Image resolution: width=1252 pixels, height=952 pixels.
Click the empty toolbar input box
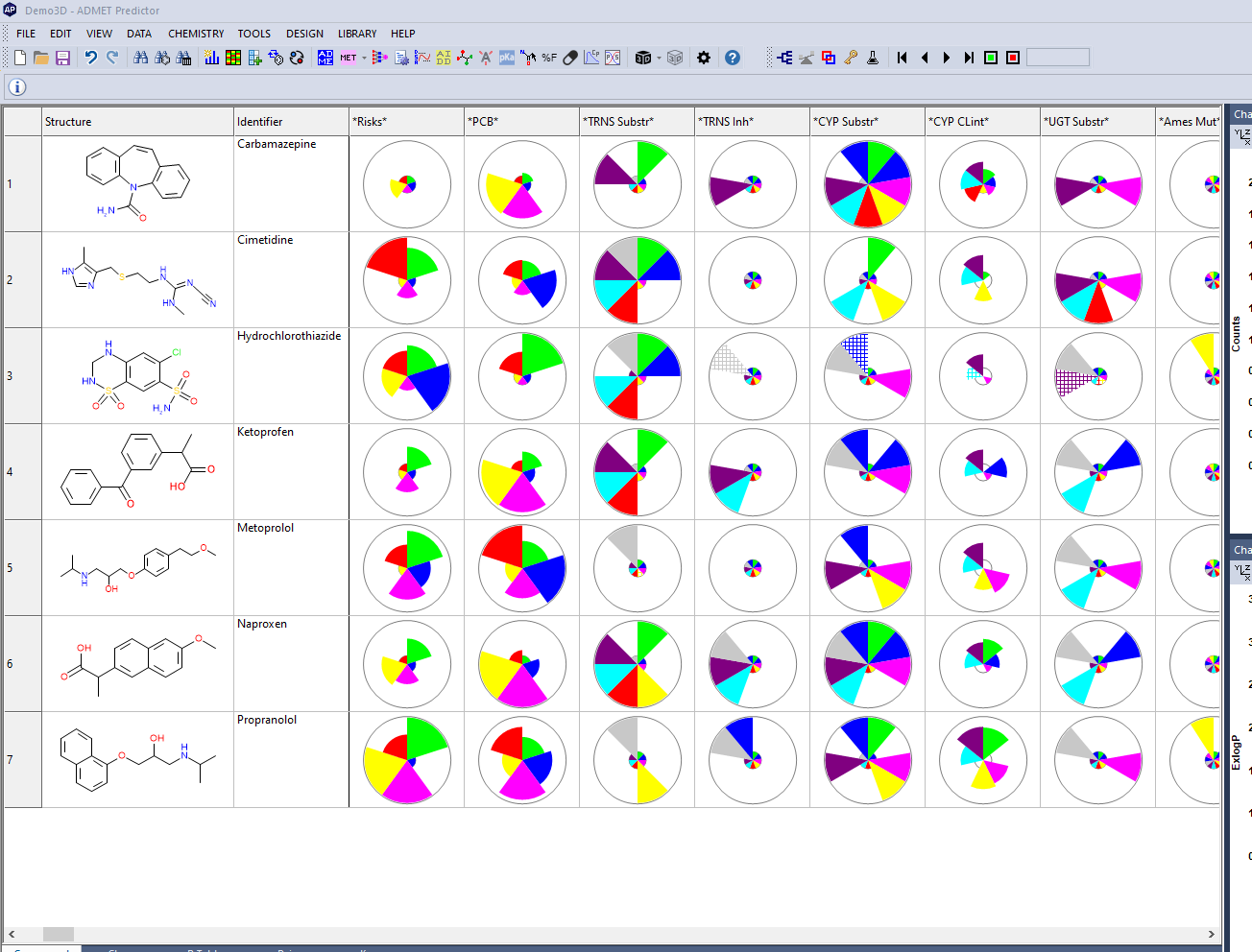pyautogui.click(x=1058, y=58)
